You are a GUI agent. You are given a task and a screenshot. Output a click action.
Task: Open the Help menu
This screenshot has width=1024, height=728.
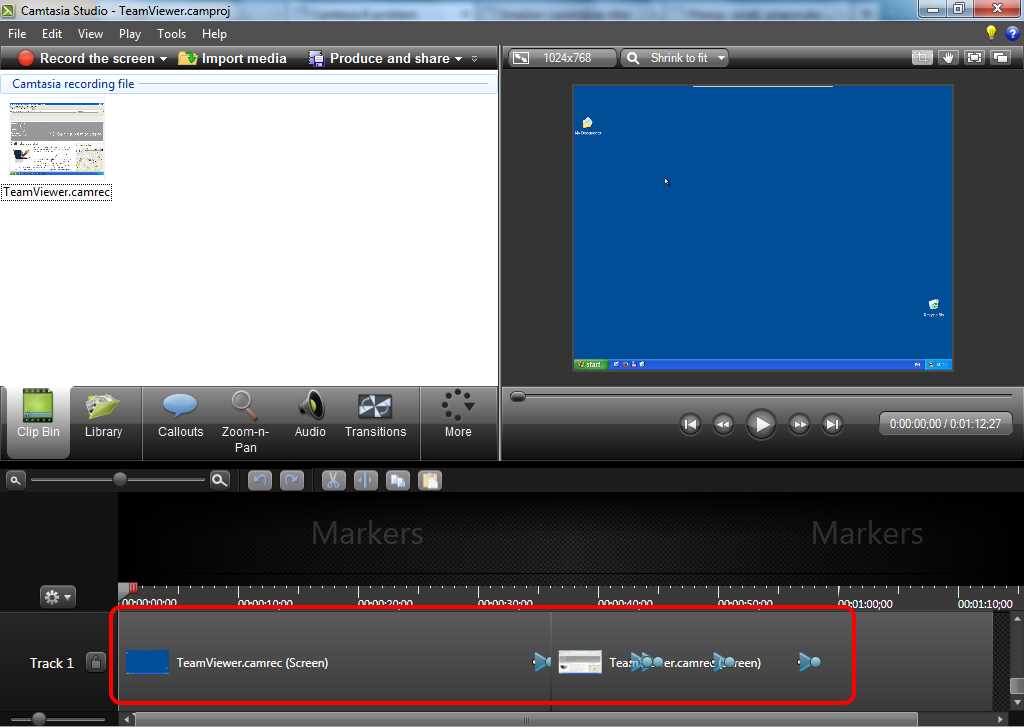214,34
